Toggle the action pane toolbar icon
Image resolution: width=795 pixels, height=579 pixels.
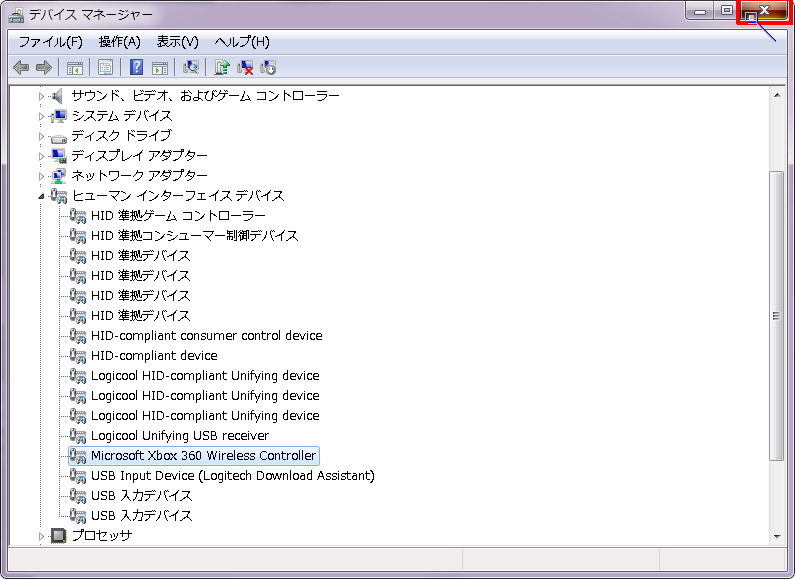[x=160, y=67]
